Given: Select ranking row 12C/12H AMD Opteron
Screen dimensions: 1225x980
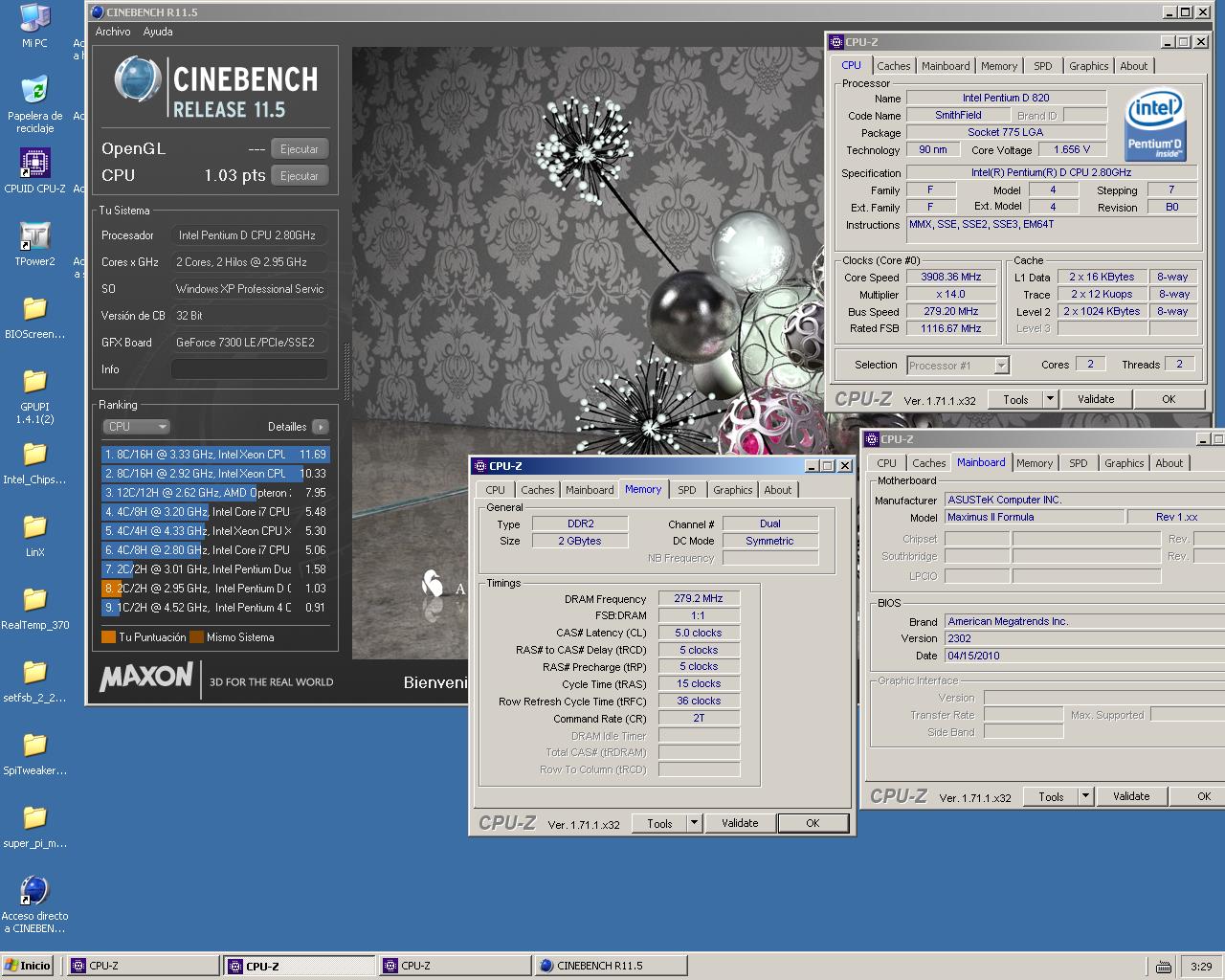Looking at the screenshot, I should coord(215,493).
